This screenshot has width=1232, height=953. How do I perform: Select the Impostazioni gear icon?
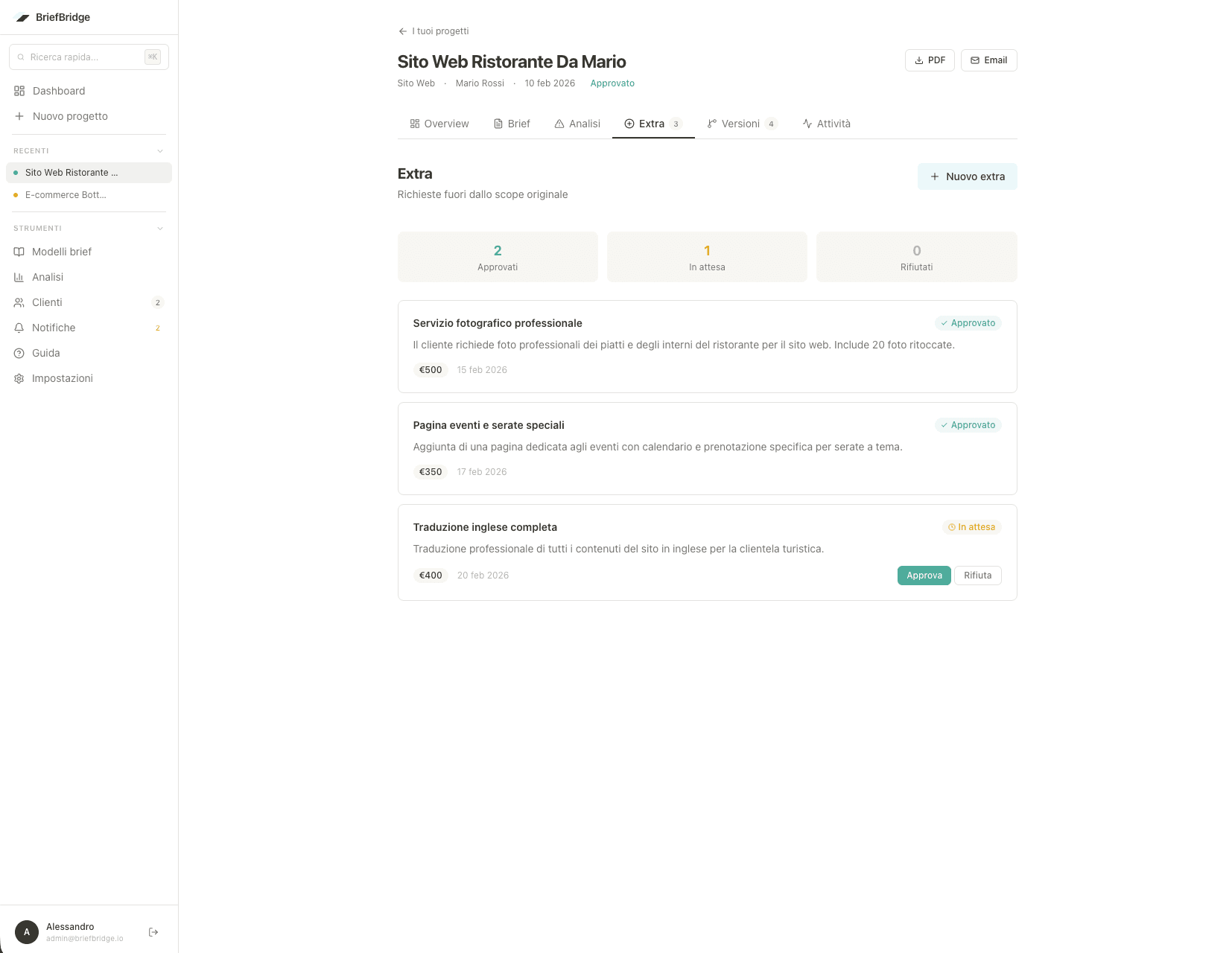tap(19, 378)
